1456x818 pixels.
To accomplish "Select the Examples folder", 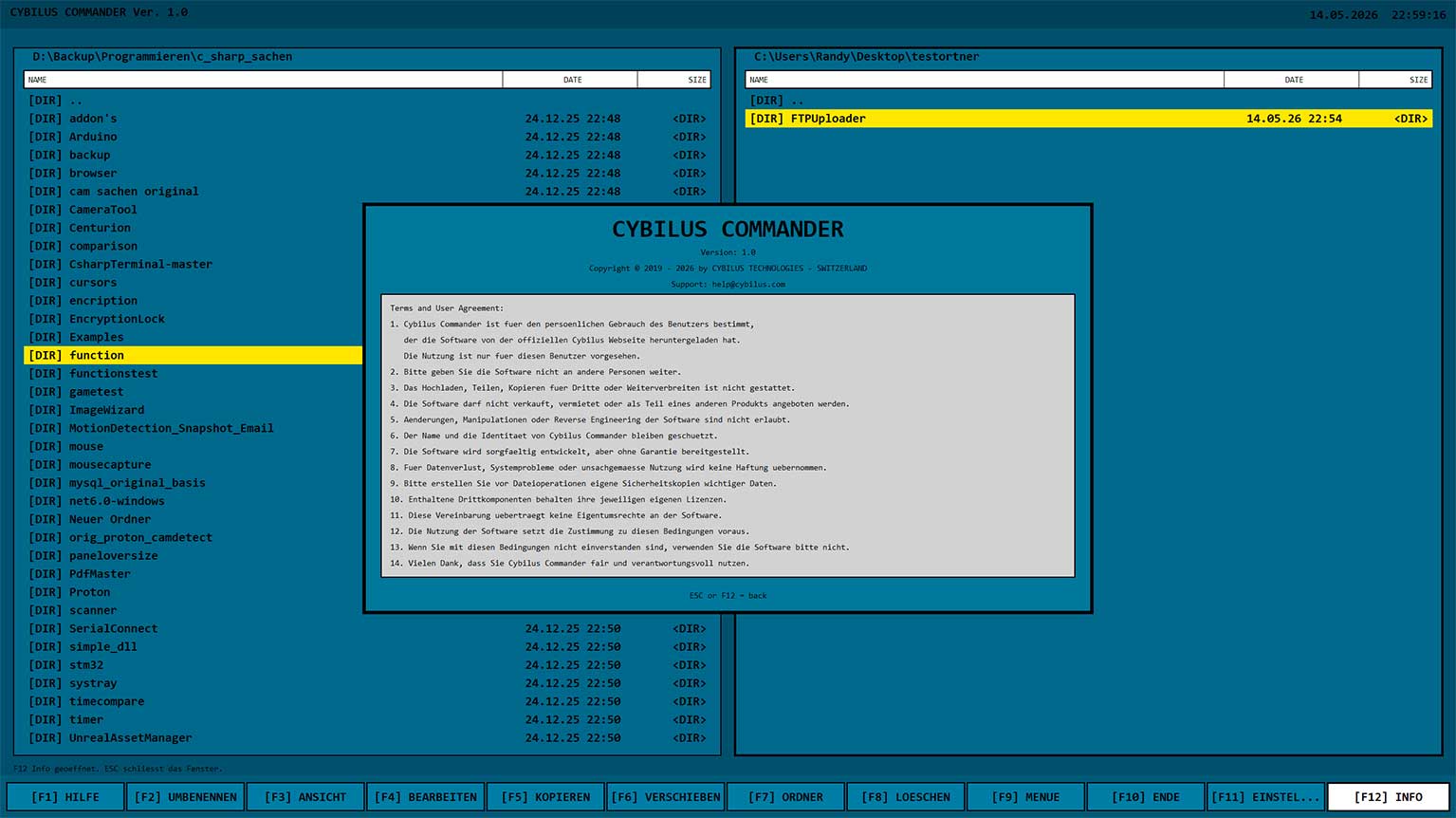I will 194,337.
